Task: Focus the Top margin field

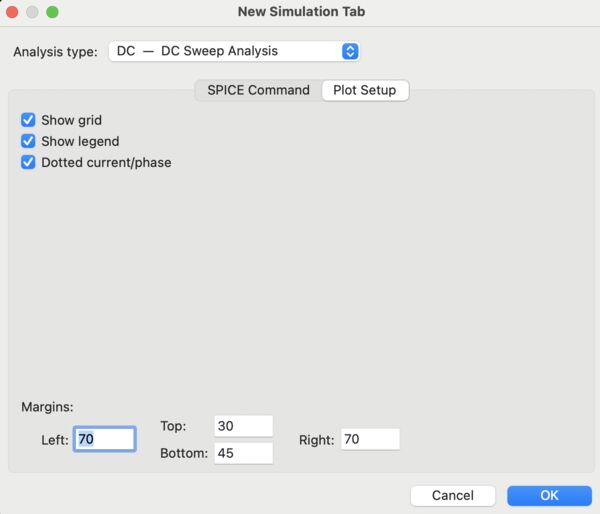Action: coord(243,426)
